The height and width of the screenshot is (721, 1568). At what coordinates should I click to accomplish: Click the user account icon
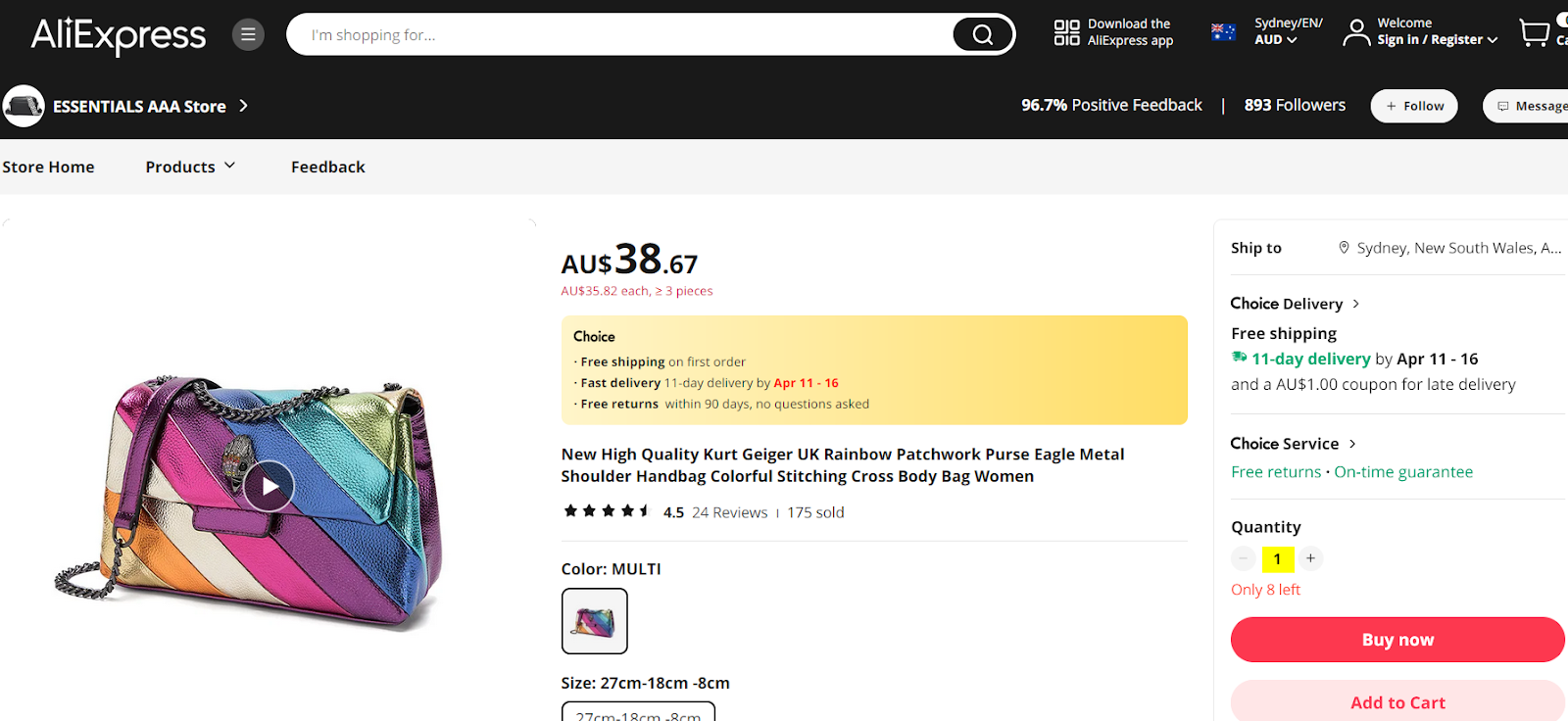(1356, 33)
